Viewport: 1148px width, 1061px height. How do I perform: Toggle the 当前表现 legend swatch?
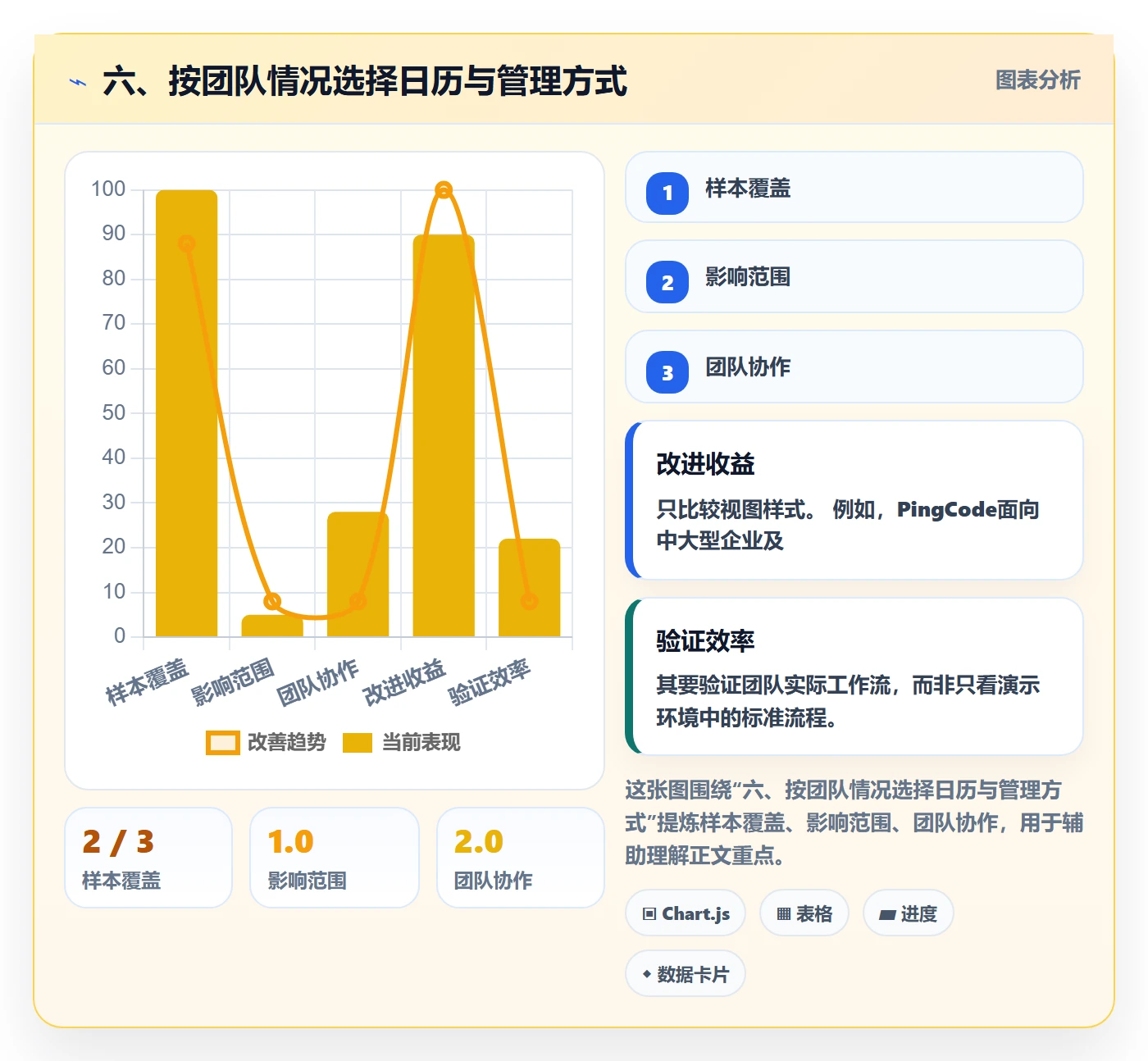point(358,742)
